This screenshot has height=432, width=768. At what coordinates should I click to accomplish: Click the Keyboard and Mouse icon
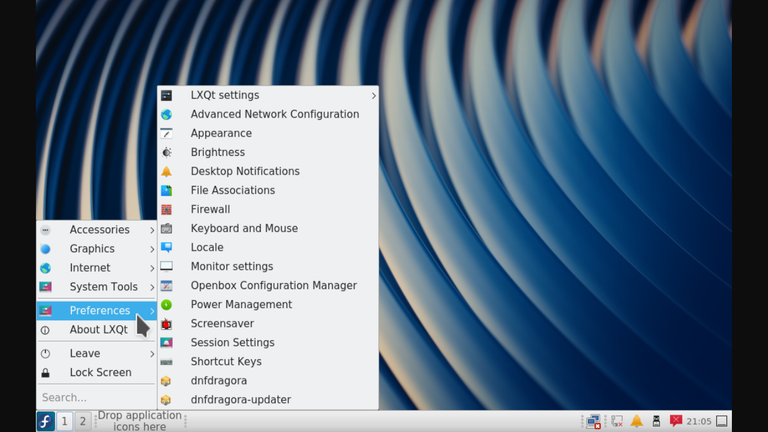pos(167,229)
